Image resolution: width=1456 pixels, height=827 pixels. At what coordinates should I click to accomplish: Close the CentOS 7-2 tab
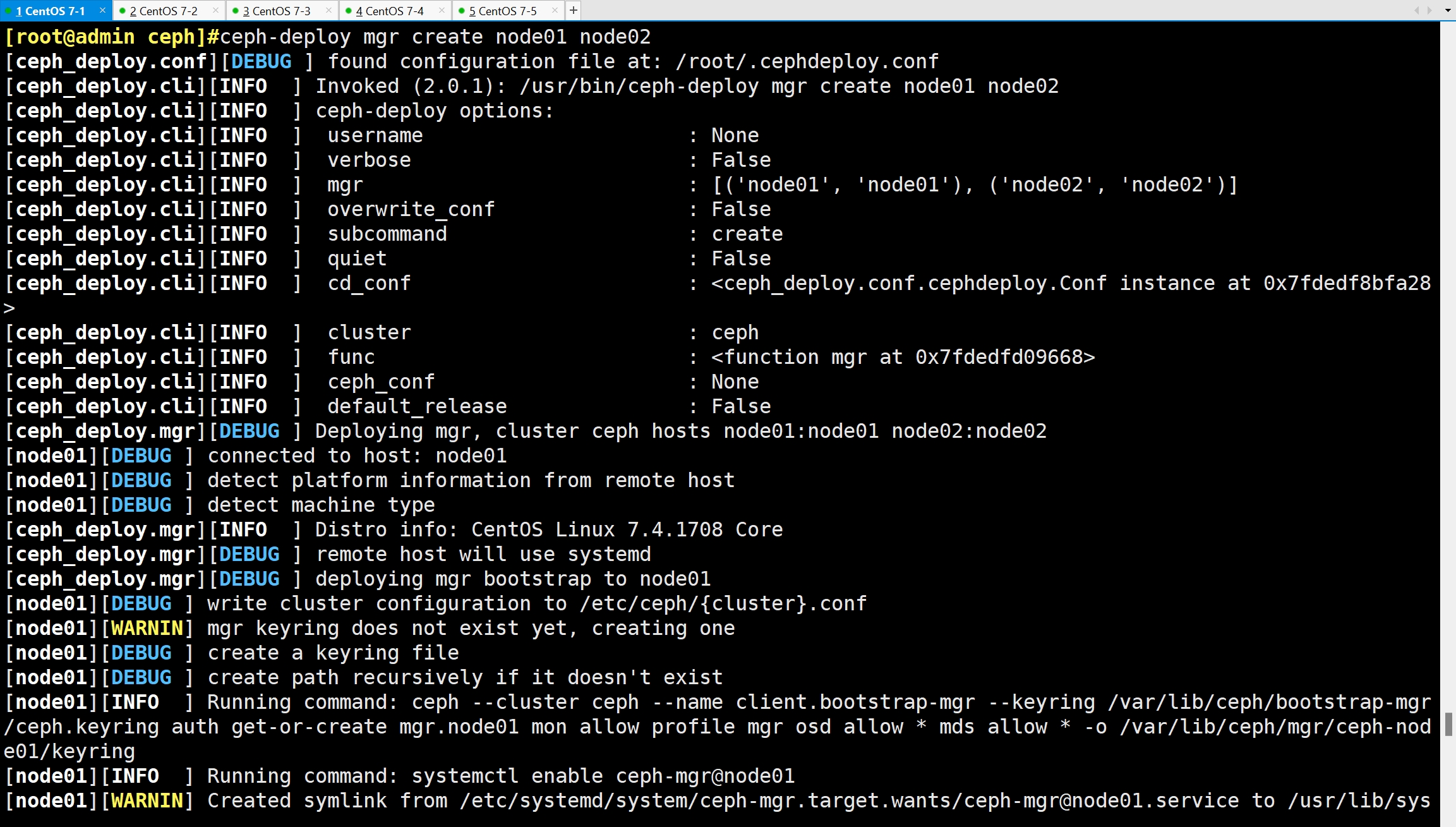[x=215, y=10]
